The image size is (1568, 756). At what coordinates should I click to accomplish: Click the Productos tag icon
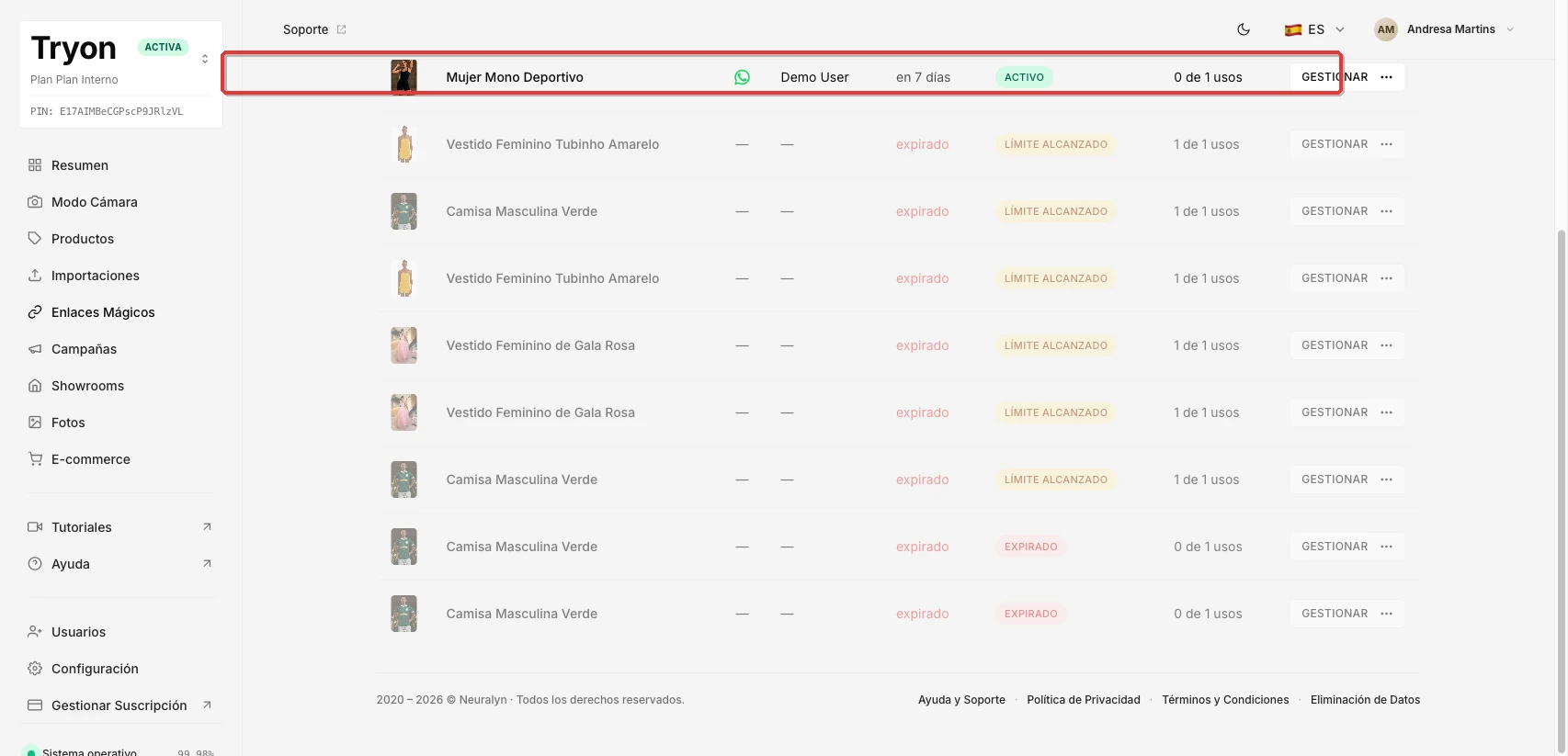(35, 239)
